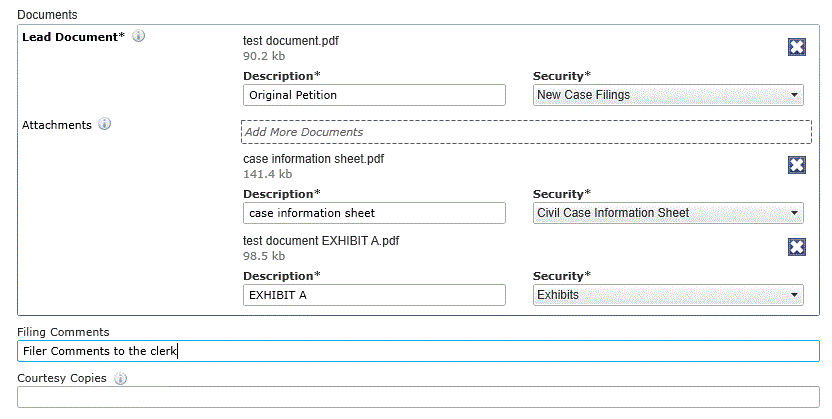Focus the EXHIBIT A description field
The height and width of the screenshot is (419, 832).
click(x=374, y=295)
